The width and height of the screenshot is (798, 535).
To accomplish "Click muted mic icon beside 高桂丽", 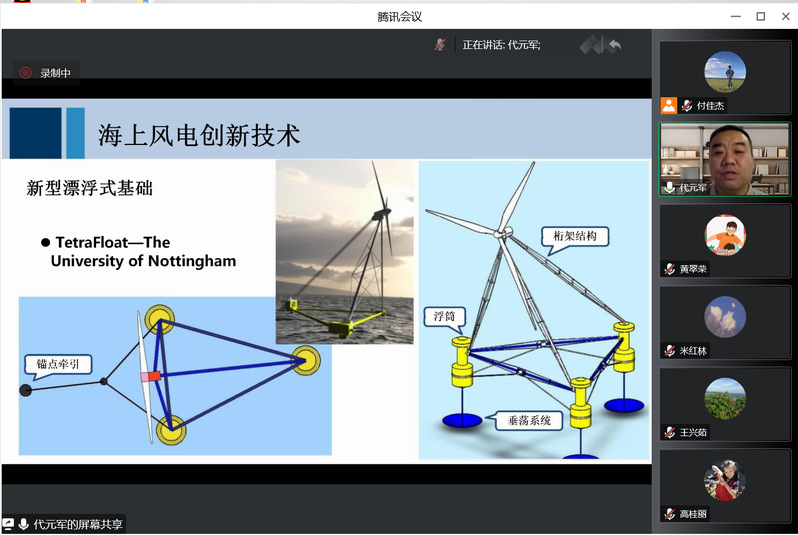I will tap(669, 514).
